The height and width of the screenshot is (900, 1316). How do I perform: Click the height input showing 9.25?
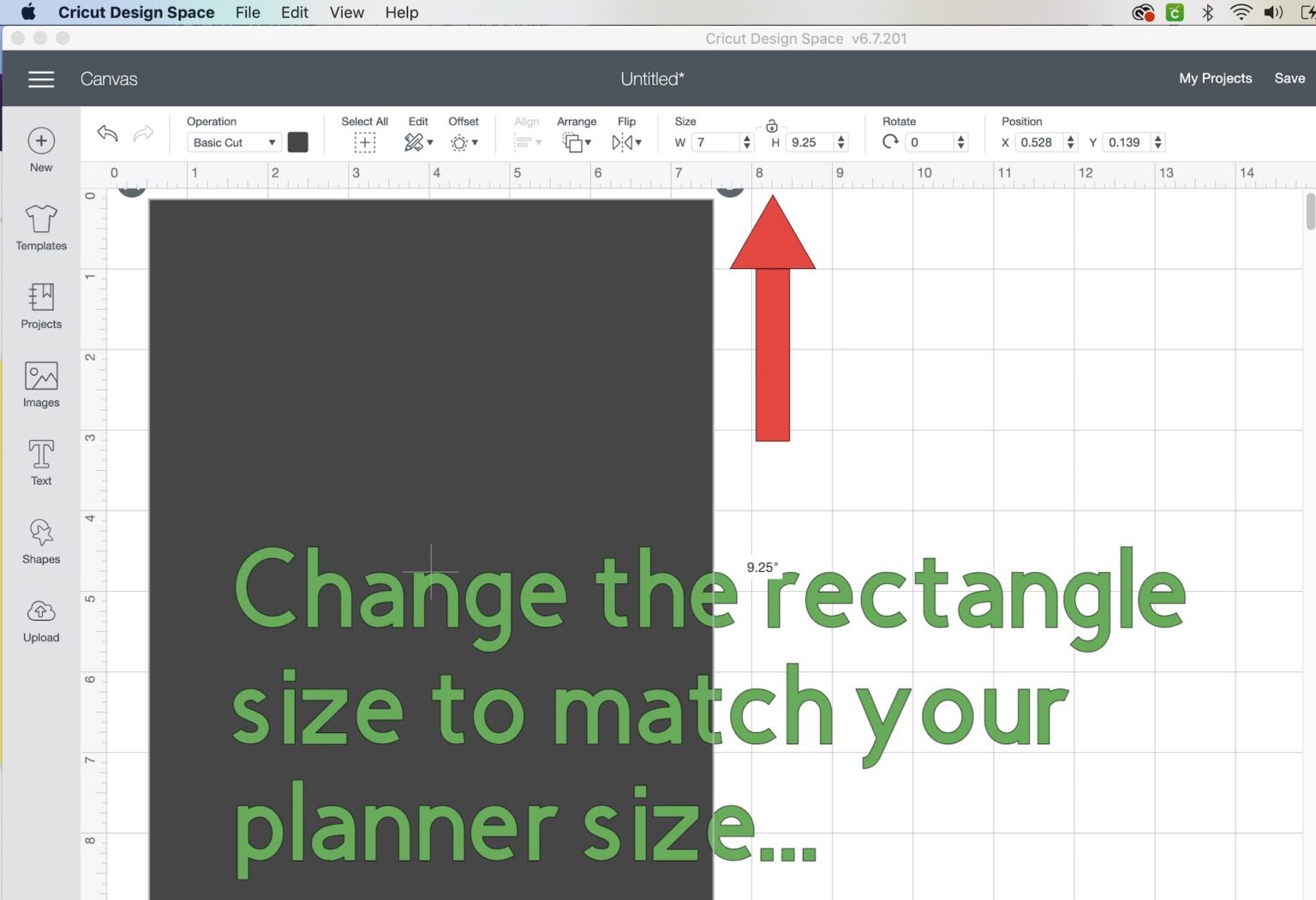pyautogui.click(x=810, y=142)
